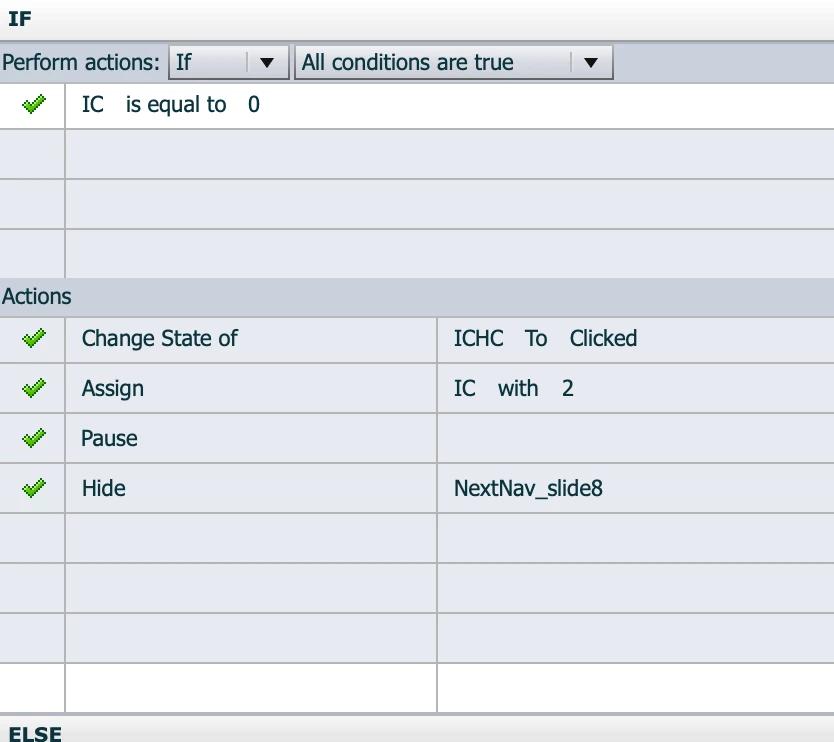Click 'Actions' section label
The width and height of the screenshot is (834, 742).
pos(36,296)
